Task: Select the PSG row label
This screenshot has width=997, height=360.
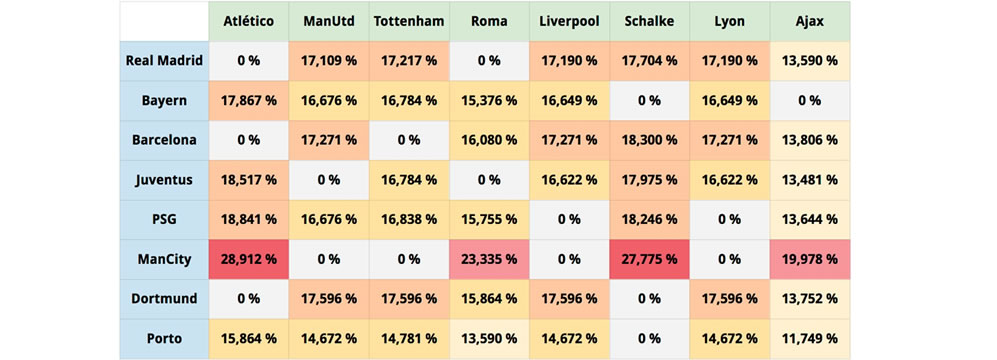Action: (x=164, y=220)
